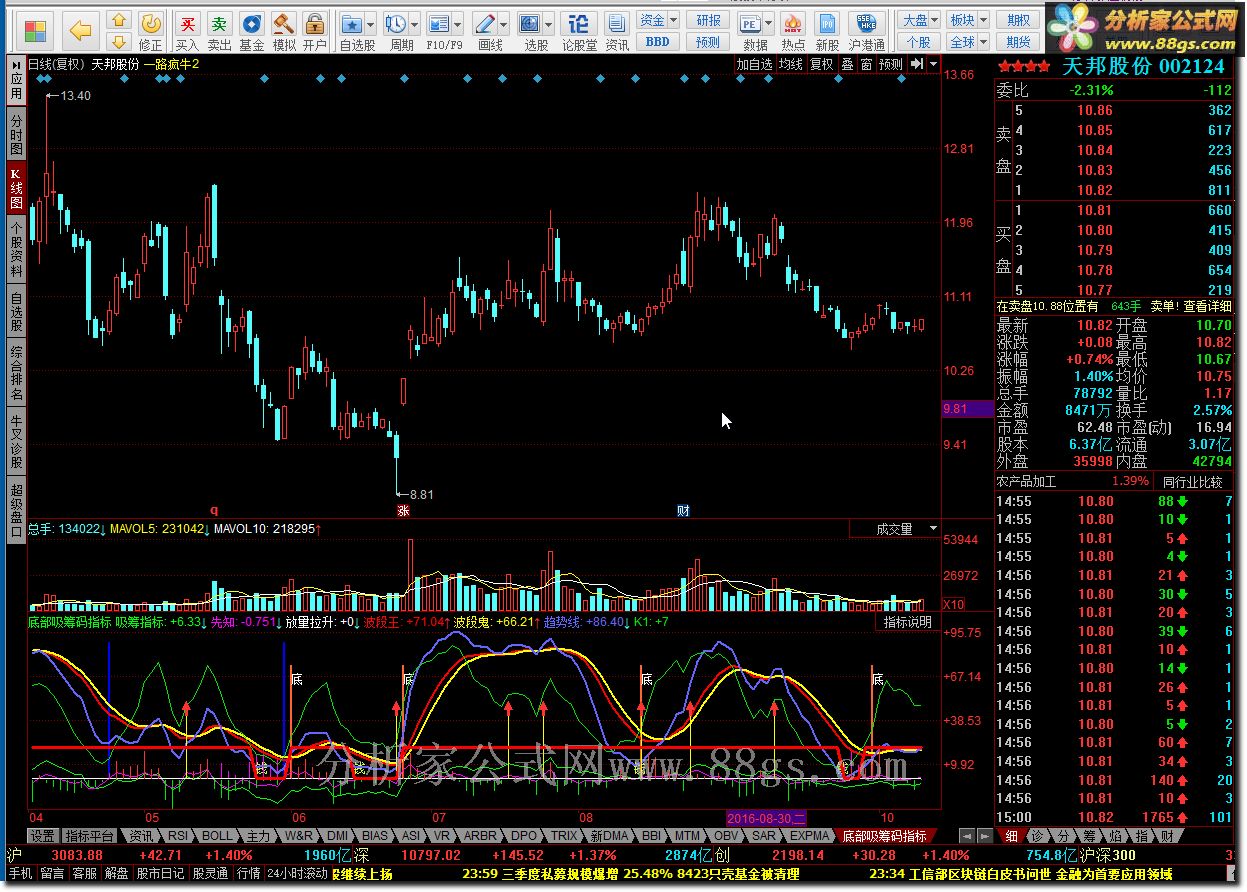Click the BBD button
Viewport: 1247px width, 892px height.
pyautogui.click(x=658, y=42)
